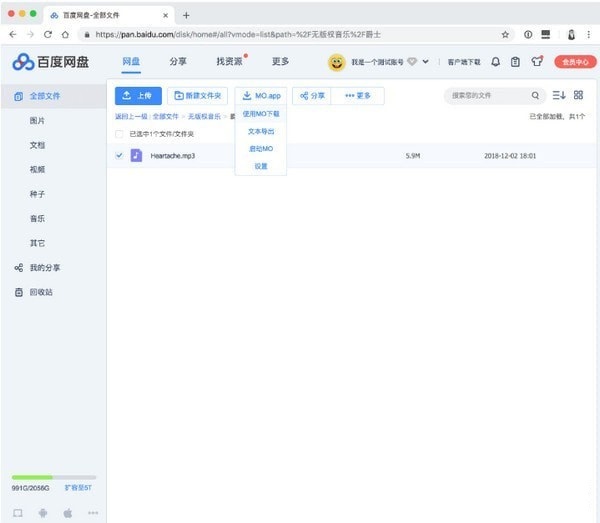
Task: Close the 百度网盘-全部文件 tab
Action: point(165,15)
